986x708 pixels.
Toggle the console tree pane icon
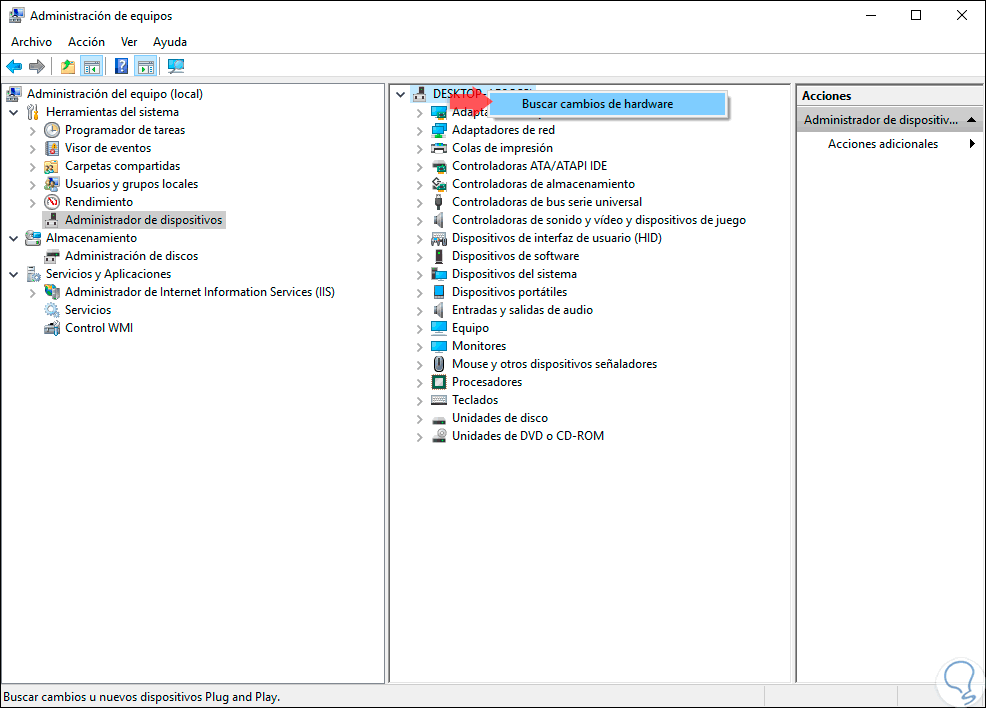[92, 66]
